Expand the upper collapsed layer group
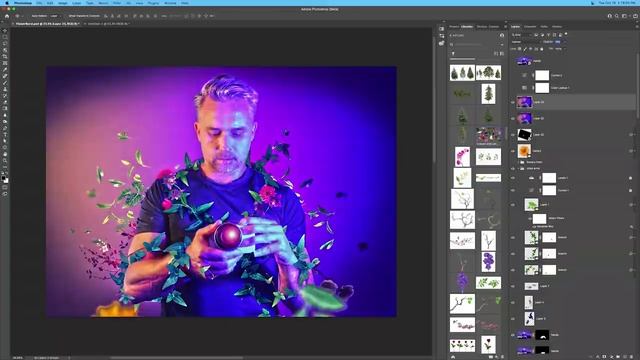Image resolution: width=640 pixels, height=360 pixels. pyautogui.click(x=518, y=162)
